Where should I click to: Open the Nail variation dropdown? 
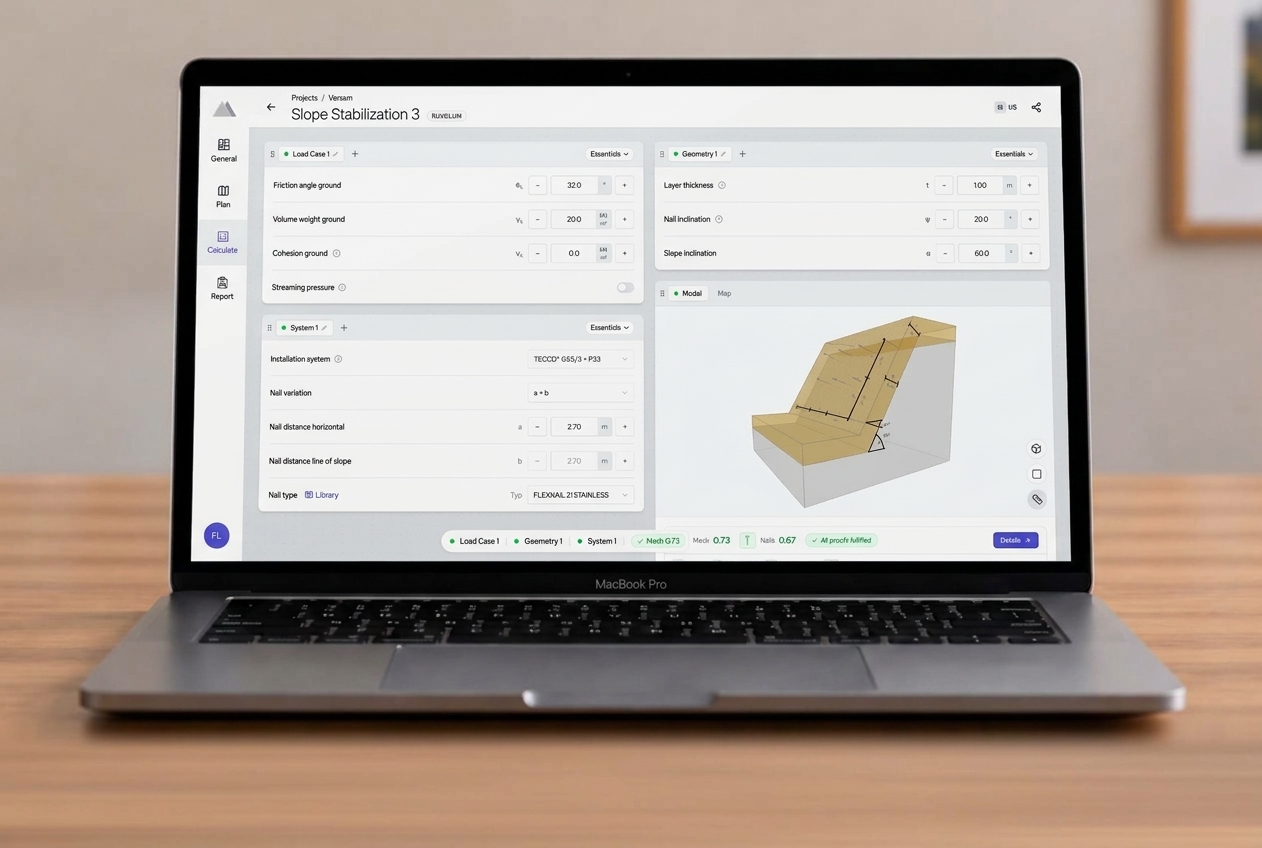580,393
